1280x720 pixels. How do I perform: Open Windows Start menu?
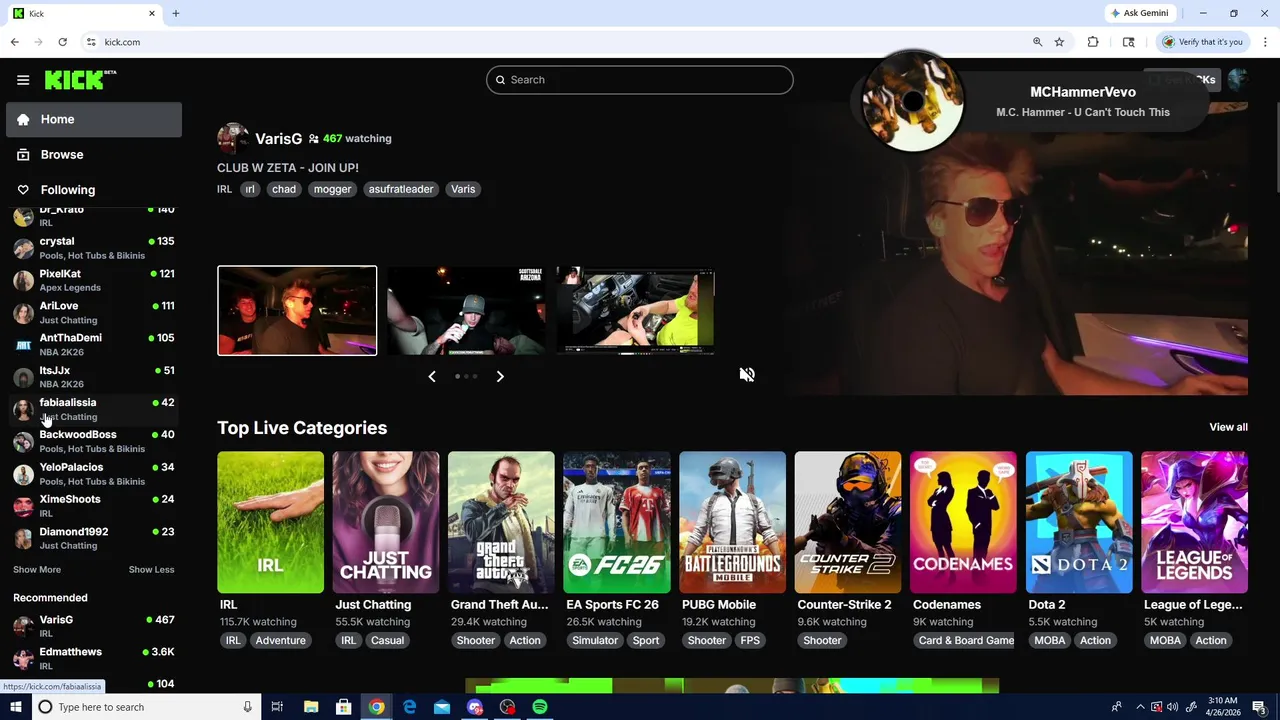tap(15, 707)
